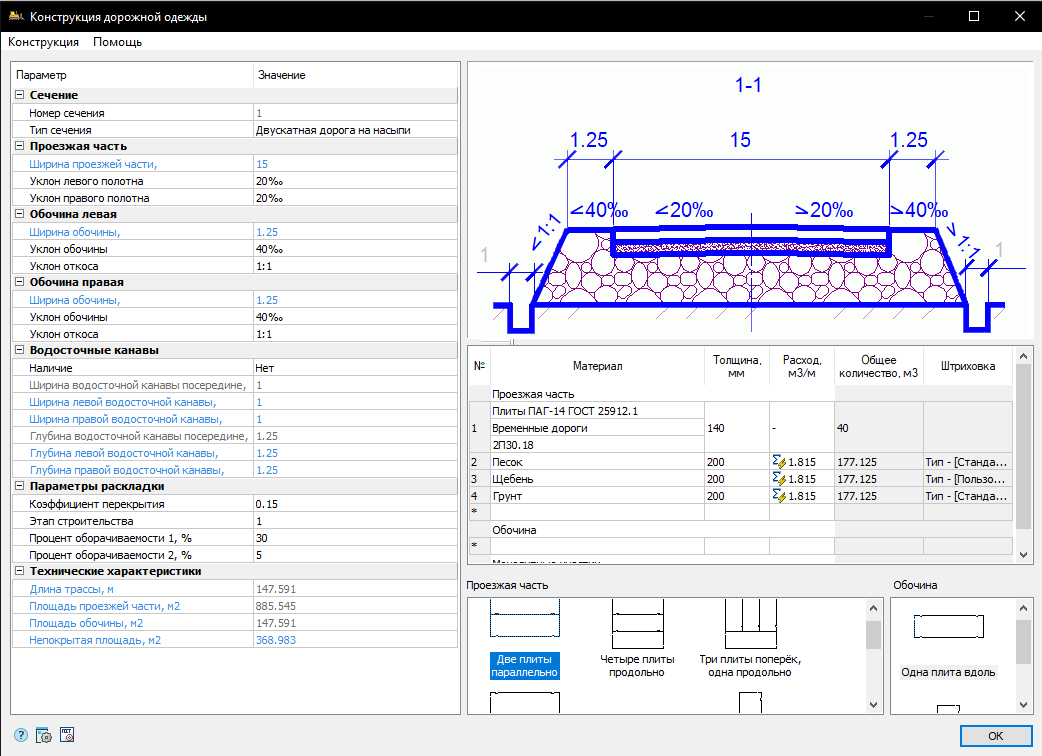
Task: Click the Толщина, мм column header
Action: pyautogui.click(x=736, y=366)
